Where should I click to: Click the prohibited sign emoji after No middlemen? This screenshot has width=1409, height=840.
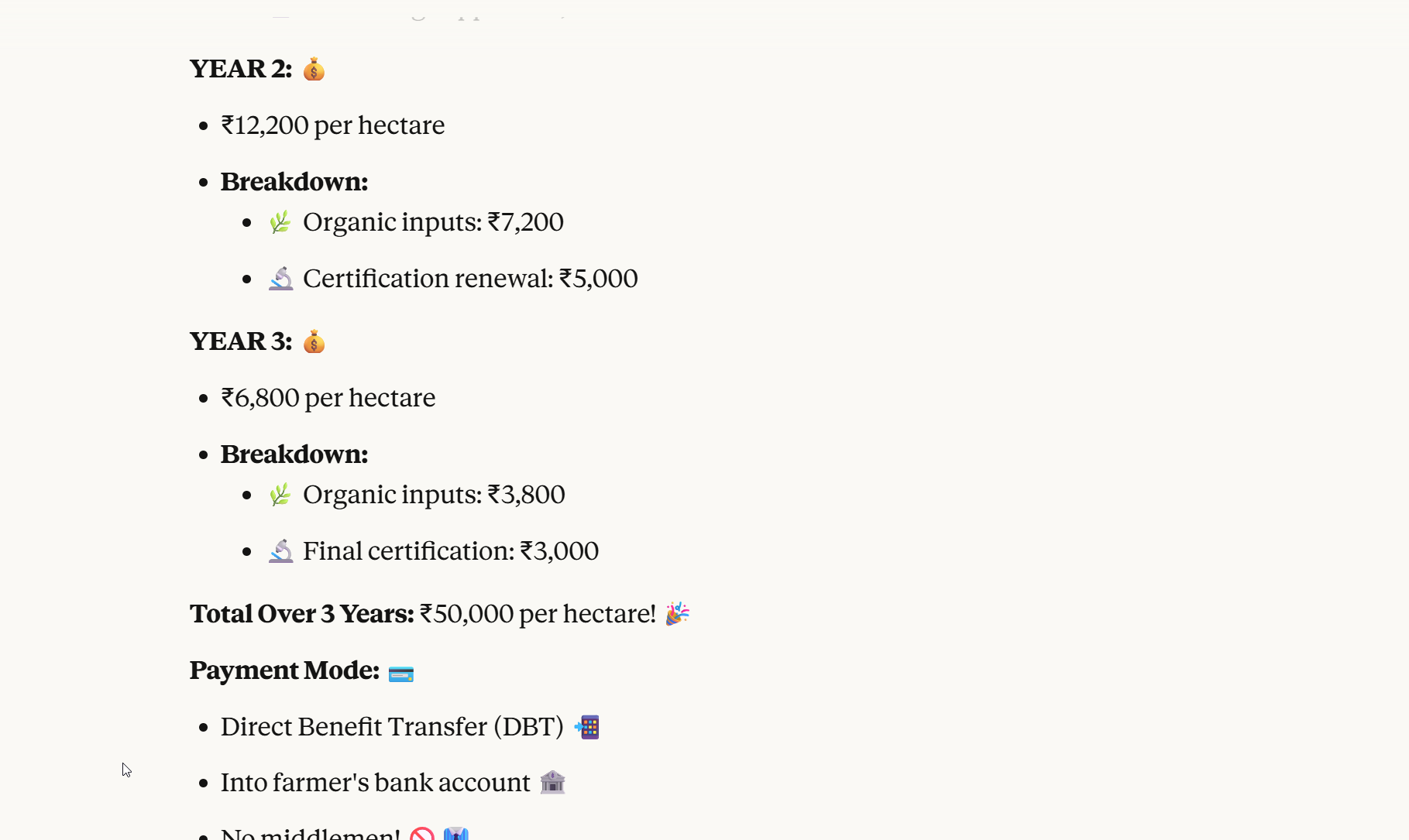(x=422, y=835)
